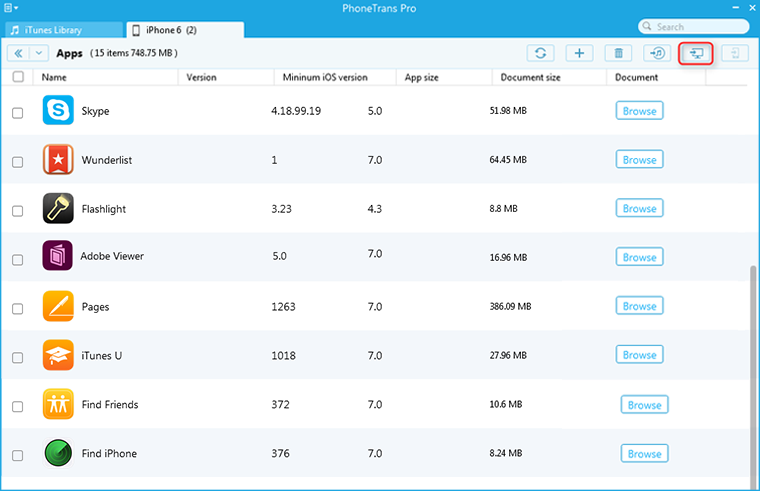Click the Add (plus) icon
Image resolution: width=760 pixels, height=491 pixels.
pyautogui.click(x=580, y=53)
